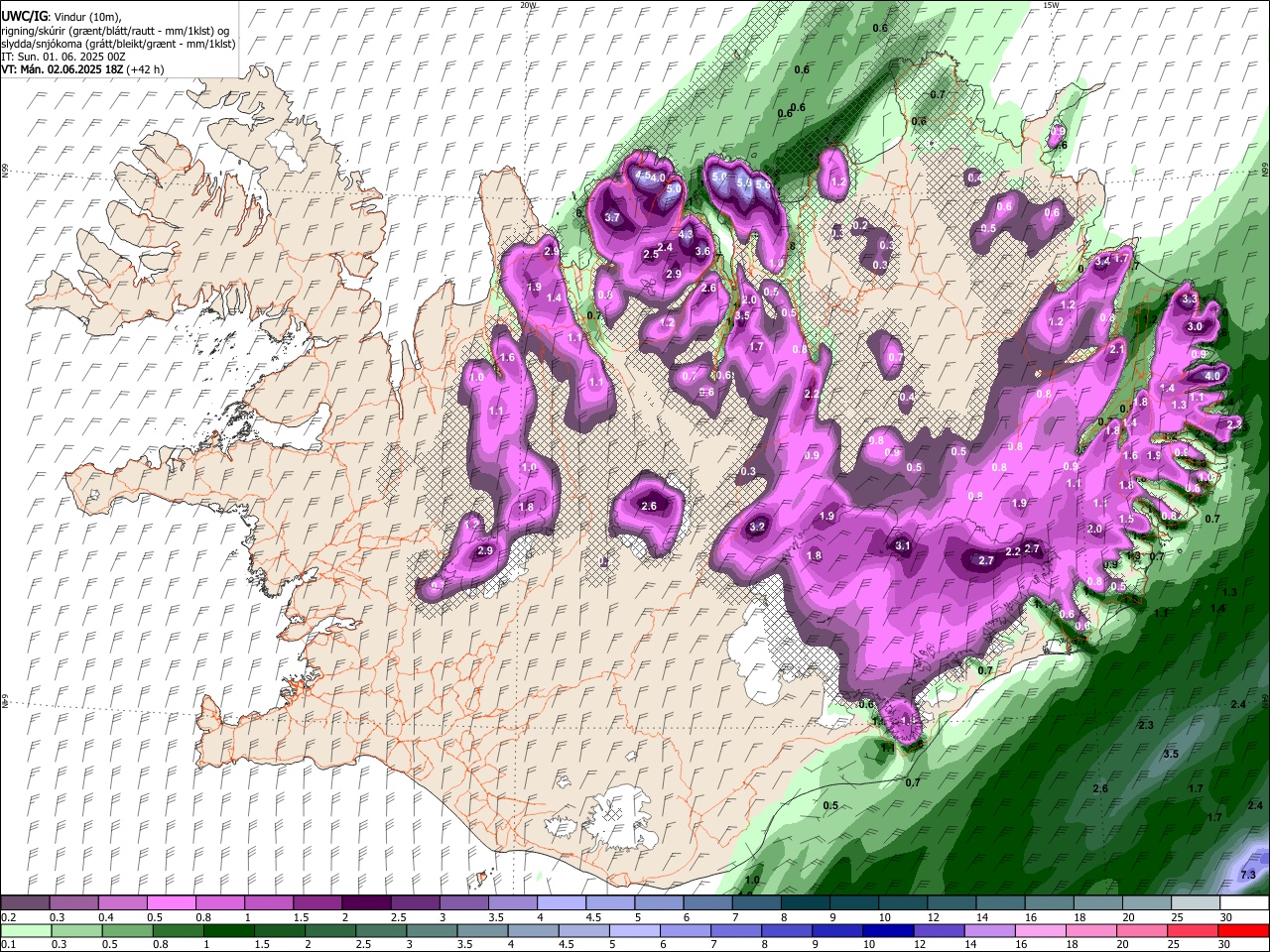Pick the 30 white swatch in the upper scale

click(x=1244, y=902)
